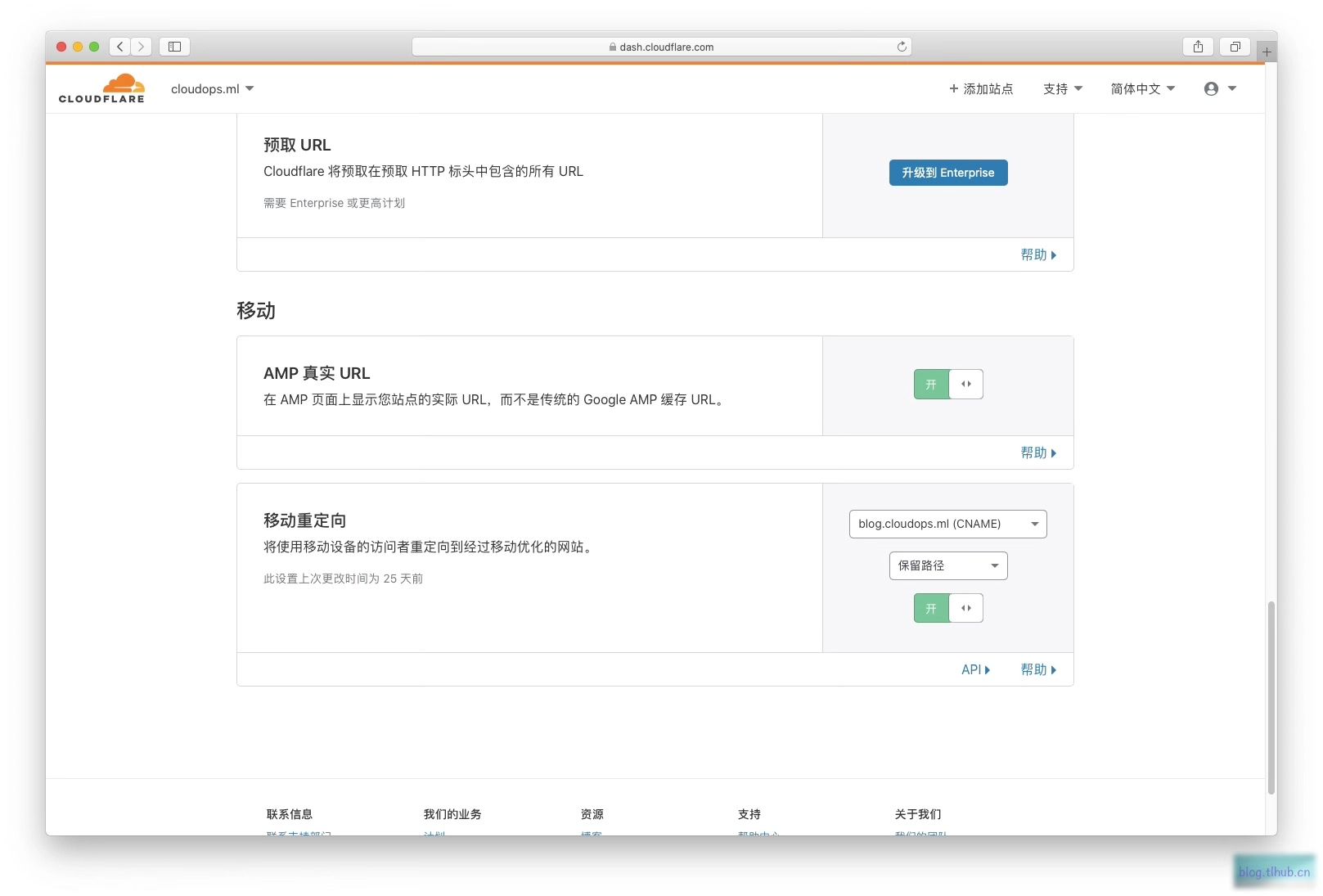
Task: Open 帮助 under 预取 URL card
Action: 1038,254
